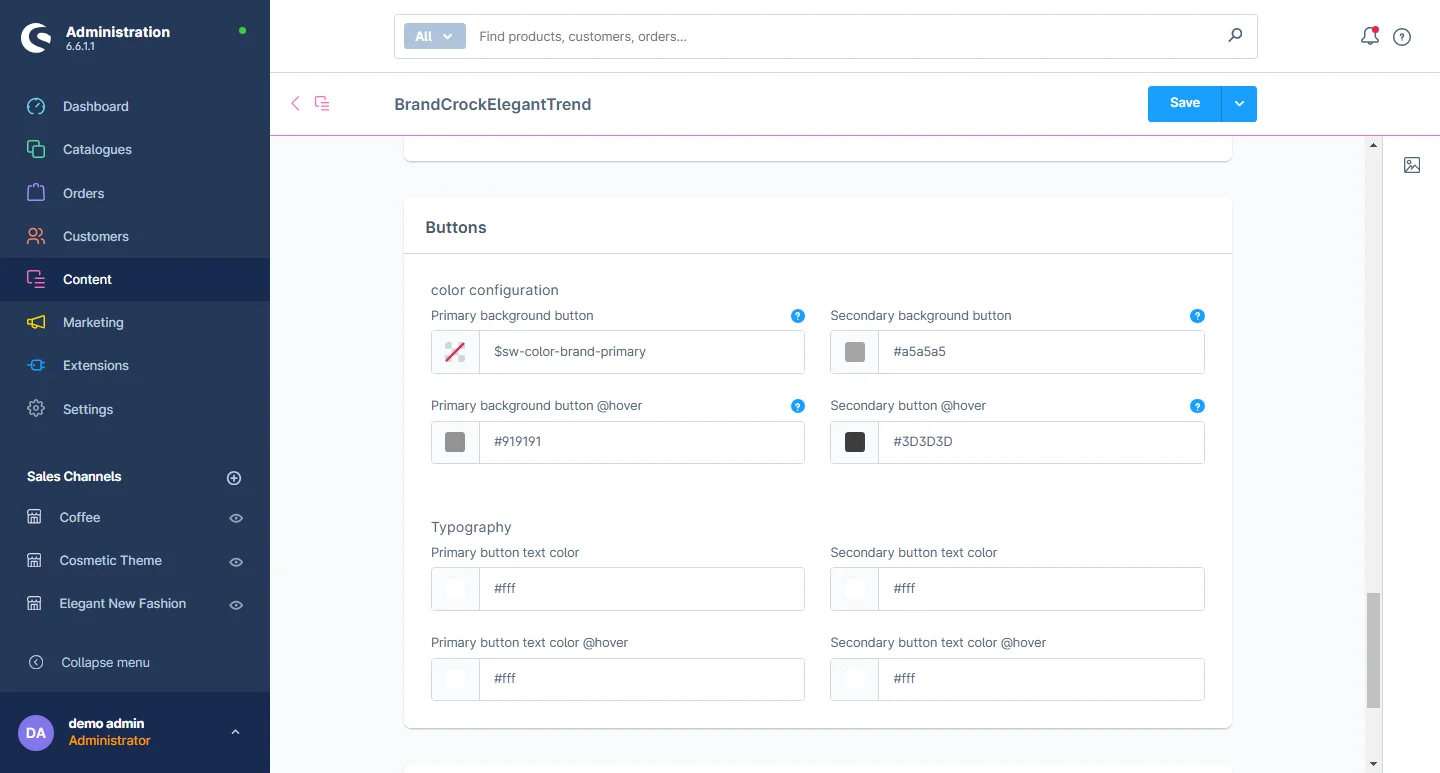1440x773 pixels.
Task: Click Collapse menu in the sidebar
Action: coord(105,662)
